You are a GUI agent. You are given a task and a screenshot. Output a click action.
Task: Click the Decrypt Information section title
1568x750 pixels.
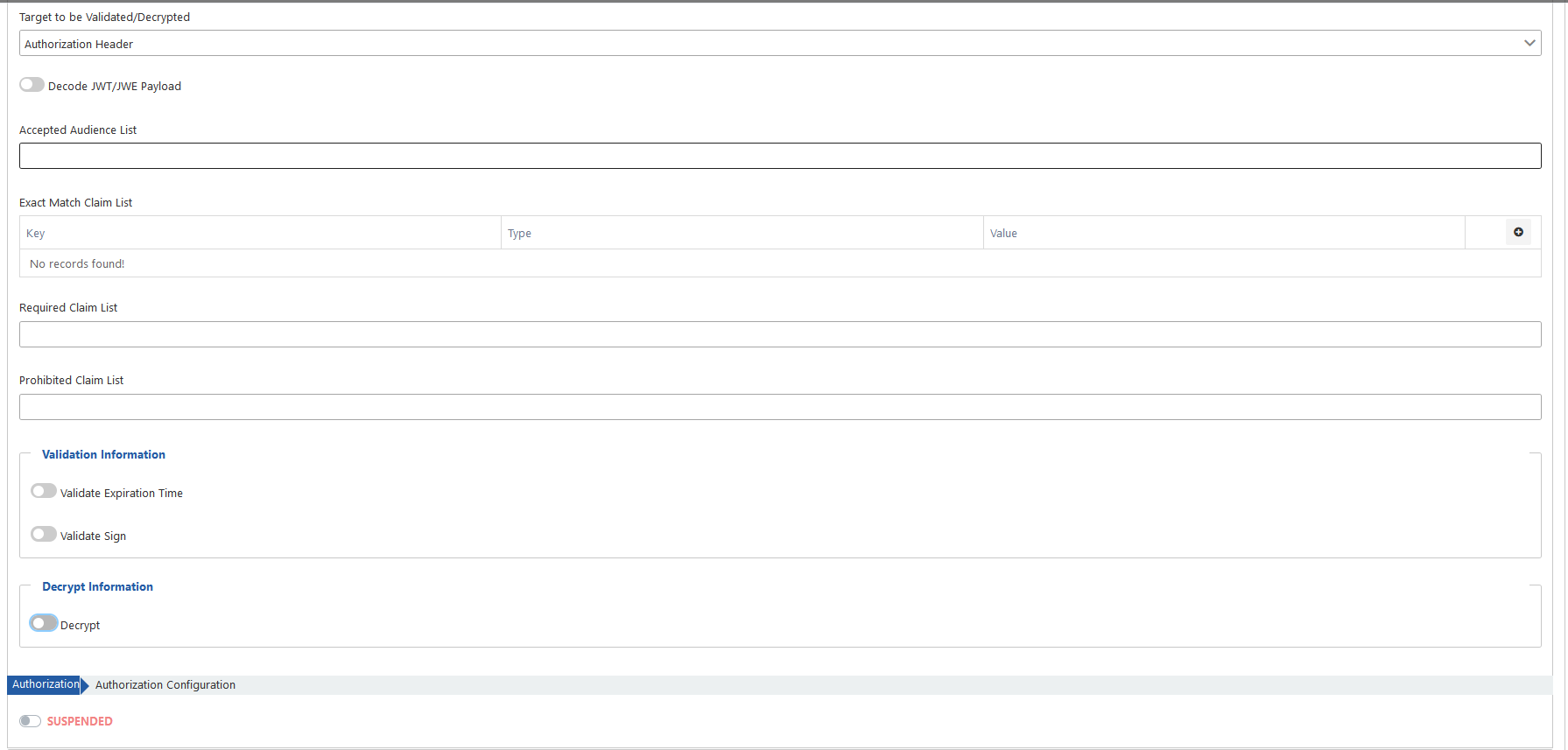click(x=97, y=586)
